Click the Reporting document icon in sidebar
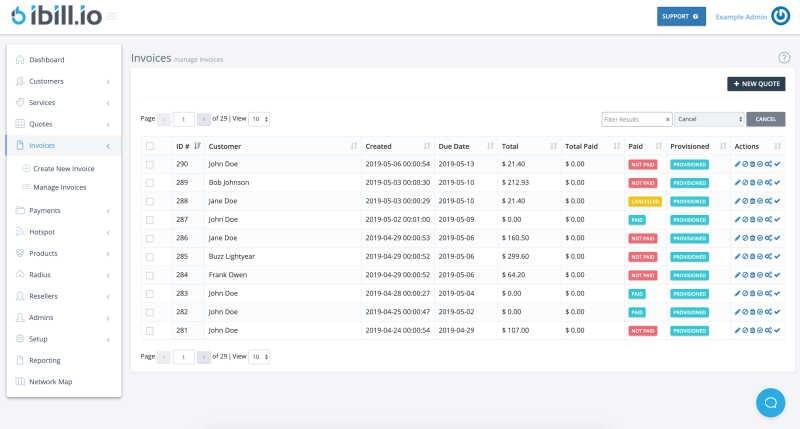800x429 pixels. pyautogui.click(x=20, y=360)
